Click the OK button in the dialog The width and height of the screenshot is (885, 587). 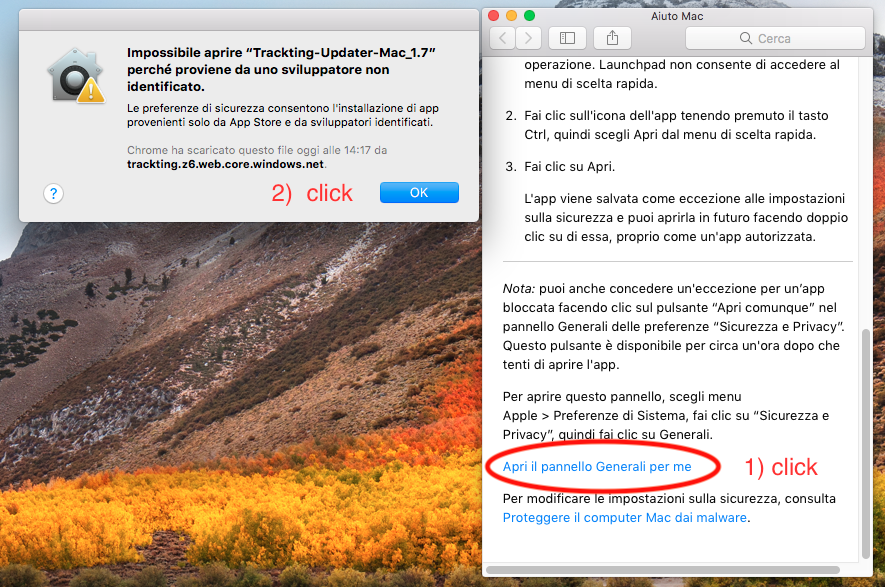click(x=419, y=192)
